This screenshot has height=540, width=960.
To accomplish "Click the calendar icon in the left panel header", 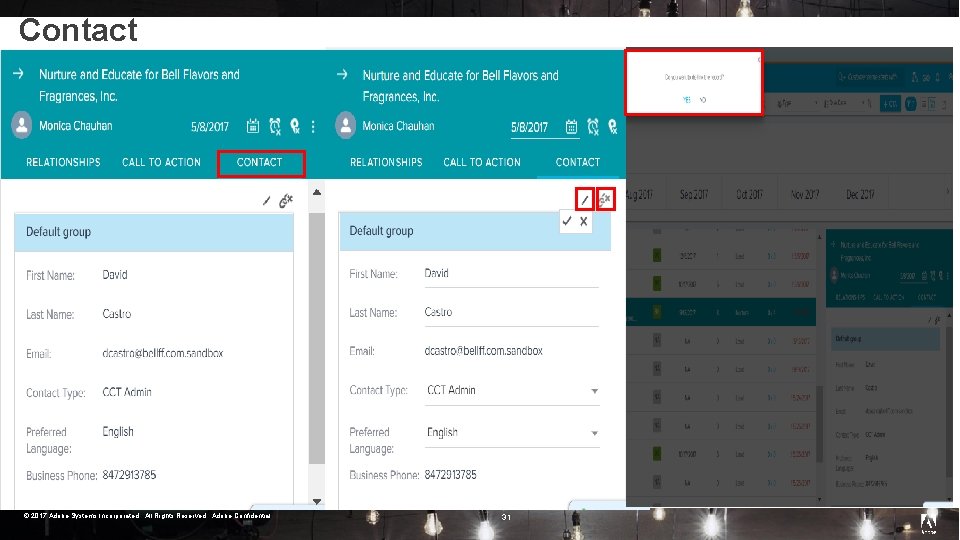I will pyautogui.click(x=252, y=126).
